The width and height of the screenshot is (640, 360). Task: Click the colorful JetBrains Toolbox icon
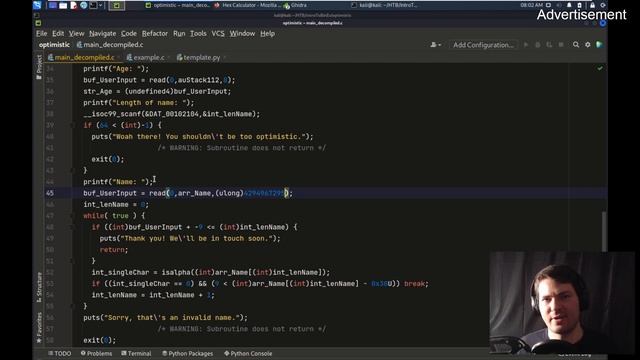pos(600,44)
